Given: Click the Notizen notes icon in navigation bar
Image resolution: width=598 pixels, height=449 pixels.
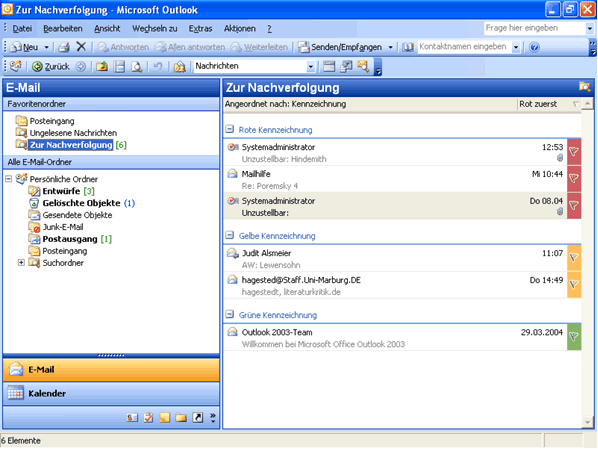Looking at the screenshot, I should 164,418.
